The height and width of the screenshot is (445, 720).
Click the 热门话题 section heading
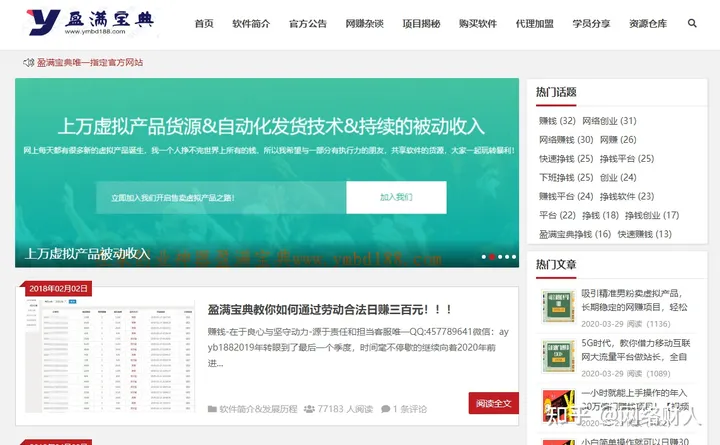556,92
